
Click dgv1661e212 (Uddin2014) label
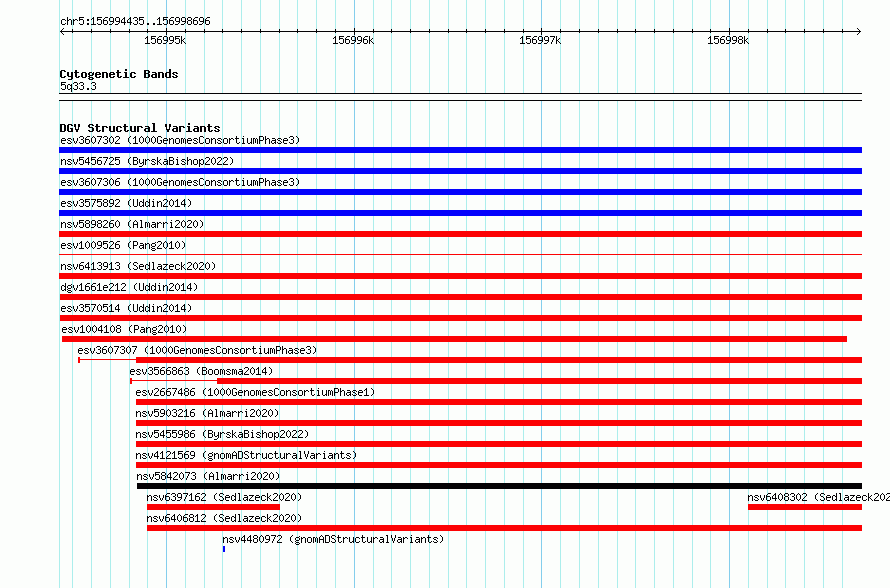pos(129,287)
